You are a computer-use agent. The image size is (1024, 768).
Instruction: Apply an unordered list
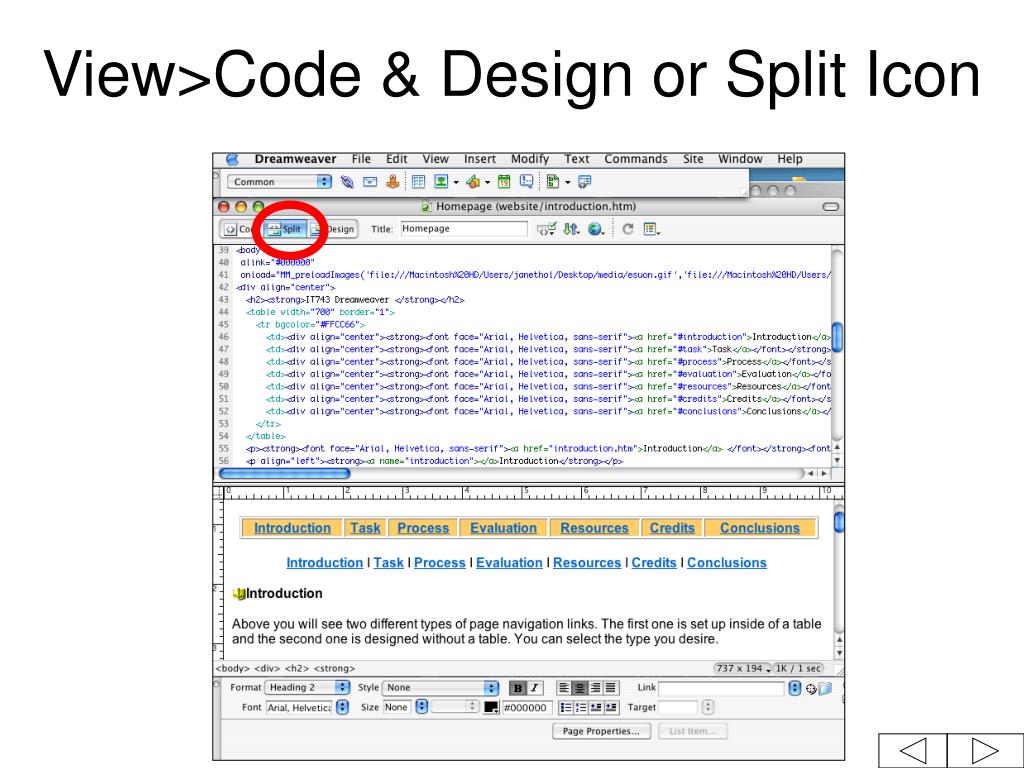[566, 707]
